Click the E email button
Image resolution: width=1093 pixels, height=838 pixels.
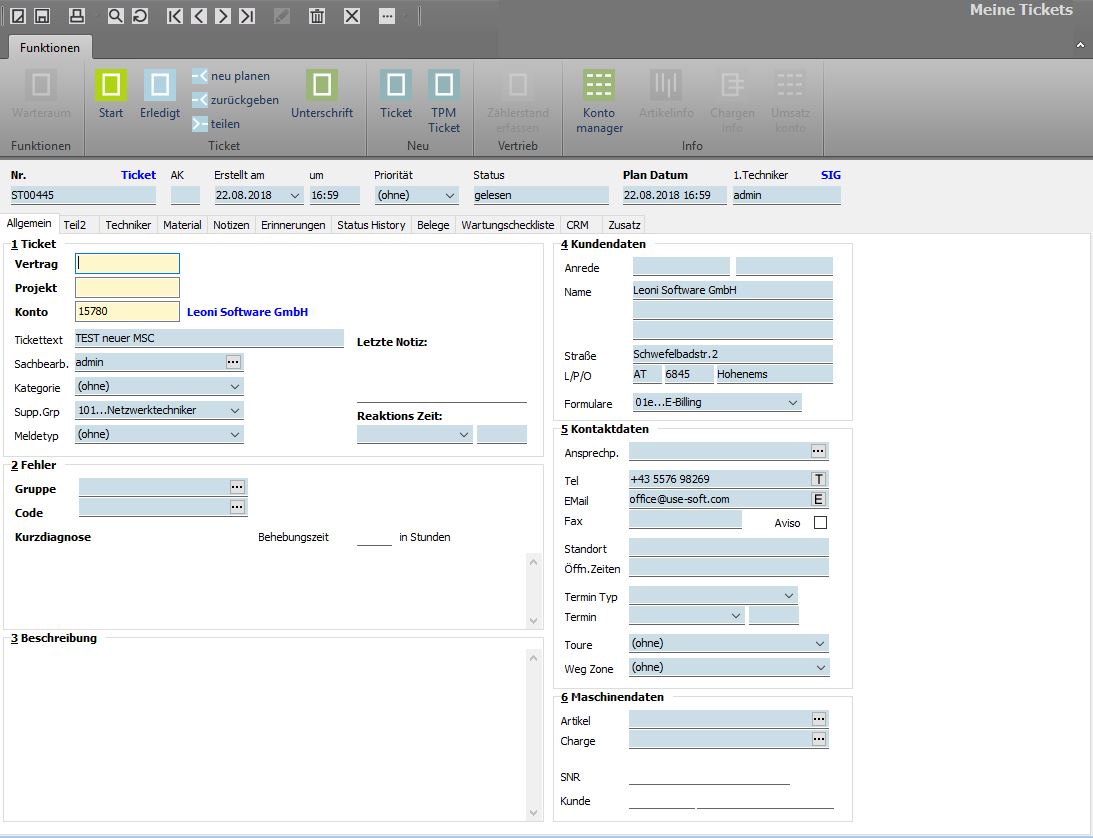(819, 499)
